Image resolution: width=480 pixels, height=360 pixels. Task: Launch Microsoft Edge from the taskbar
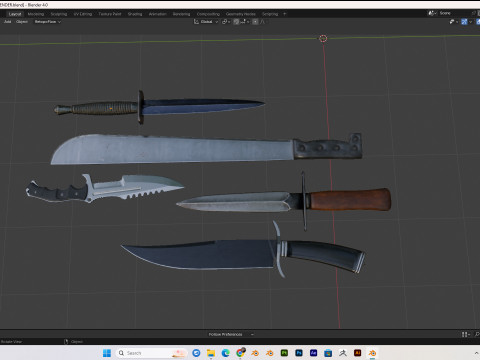(226, 353)
